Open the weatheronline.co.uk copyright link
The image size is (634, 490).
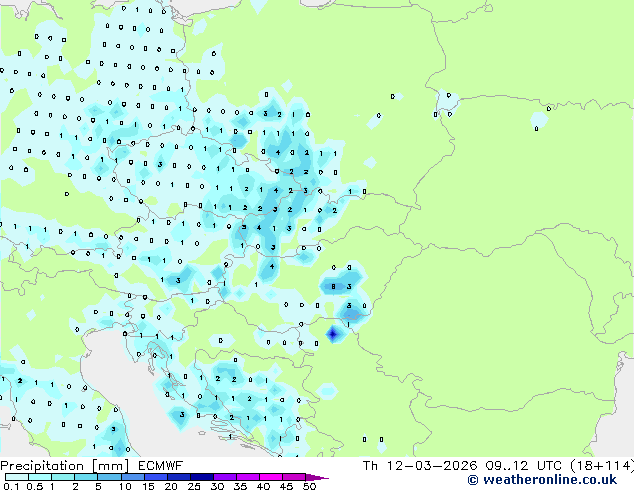(x=542, y=480)
